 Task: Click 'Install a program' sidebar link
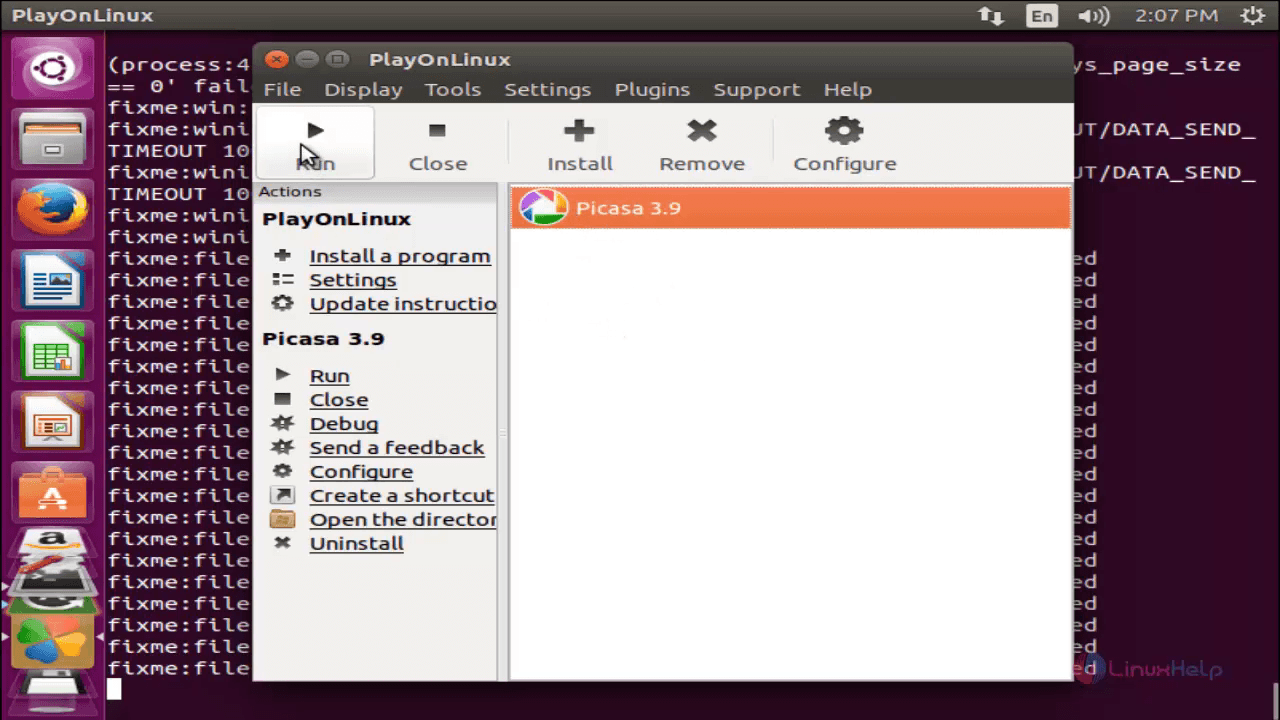400,256
